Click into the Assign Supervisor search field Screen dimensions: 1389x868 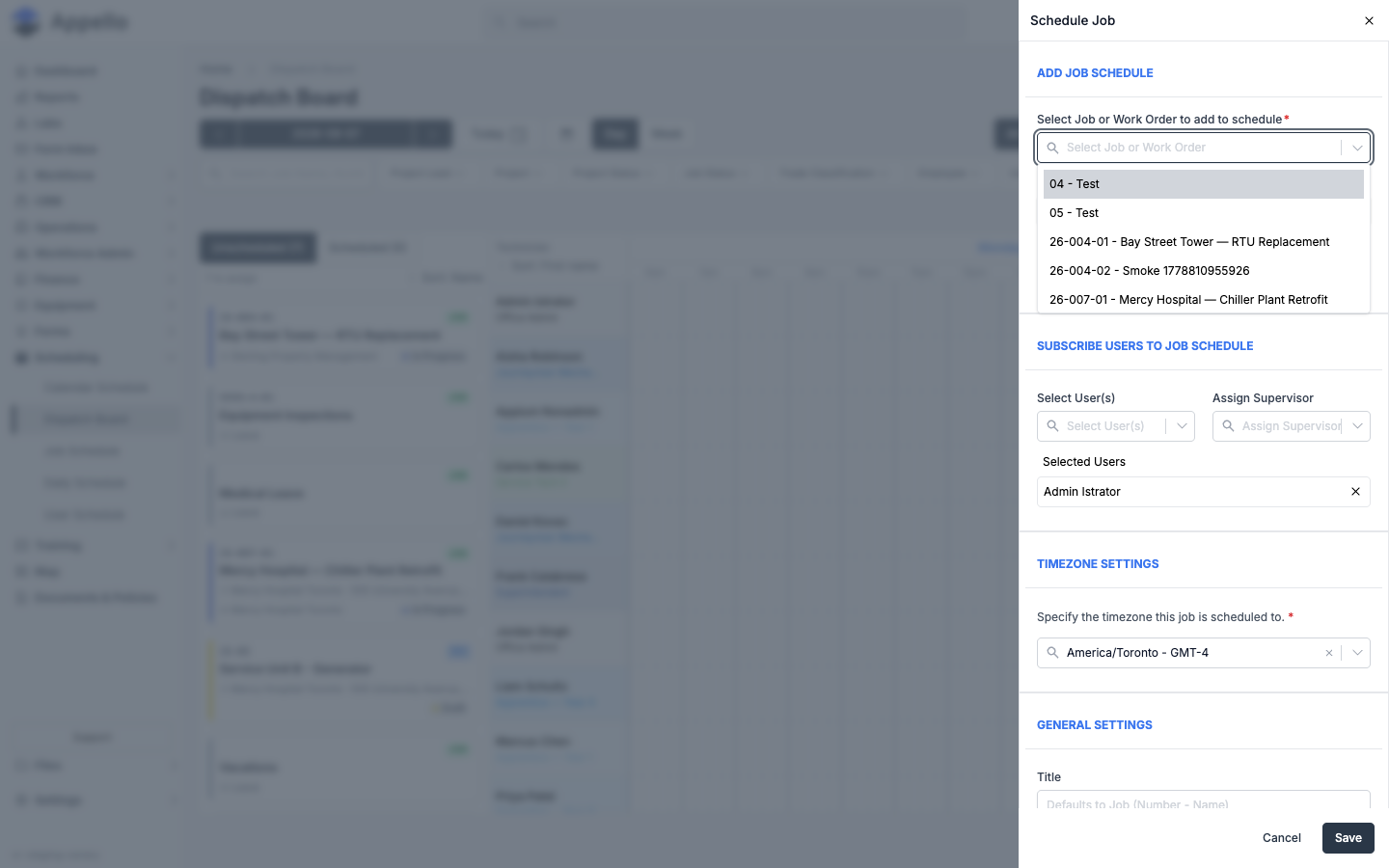coord(1291,426)
